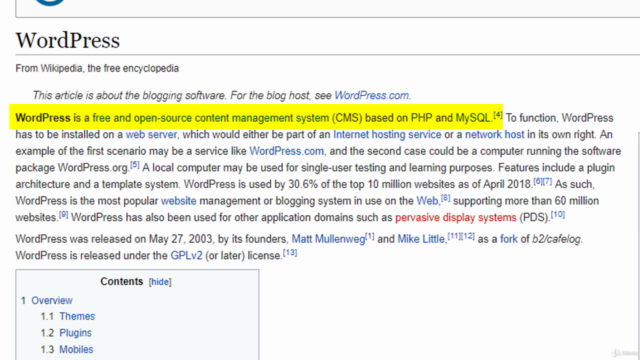Open the Mike Little link

click(421, 239)
